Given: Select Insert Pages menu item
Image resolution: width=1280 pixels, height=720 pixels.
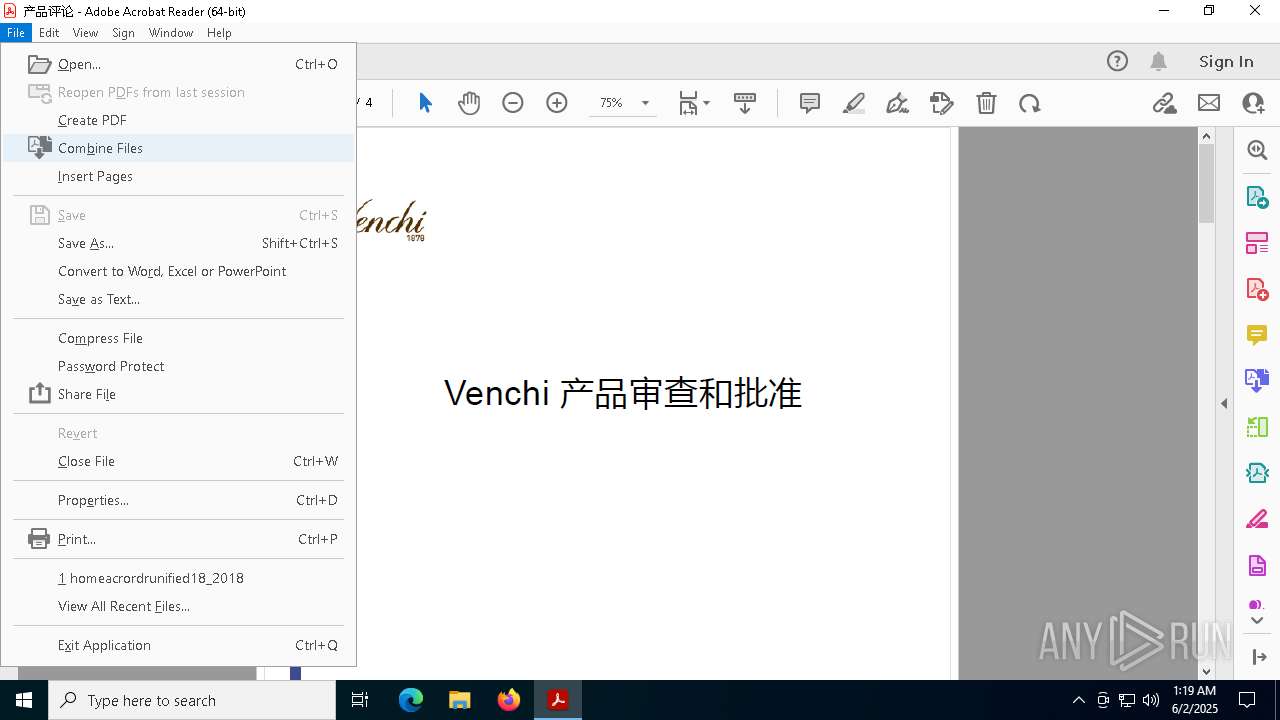Looking at the screenshot, I should [x=178, y=176].
